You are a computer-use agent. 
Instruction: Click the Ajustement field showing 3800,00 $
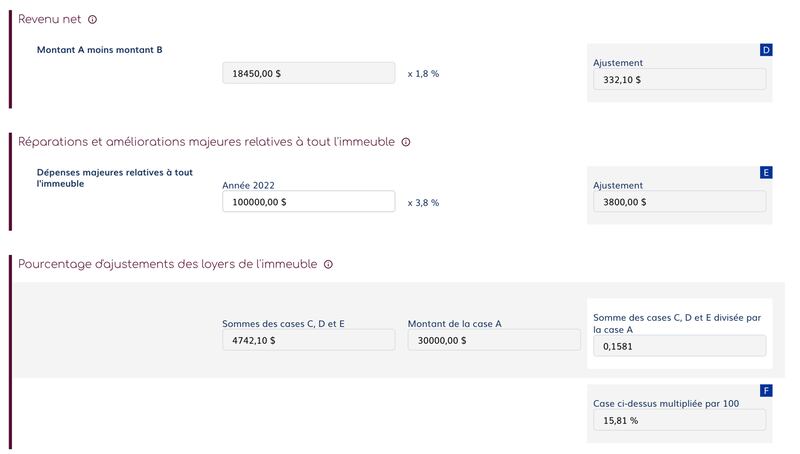(x=679, y=201)
